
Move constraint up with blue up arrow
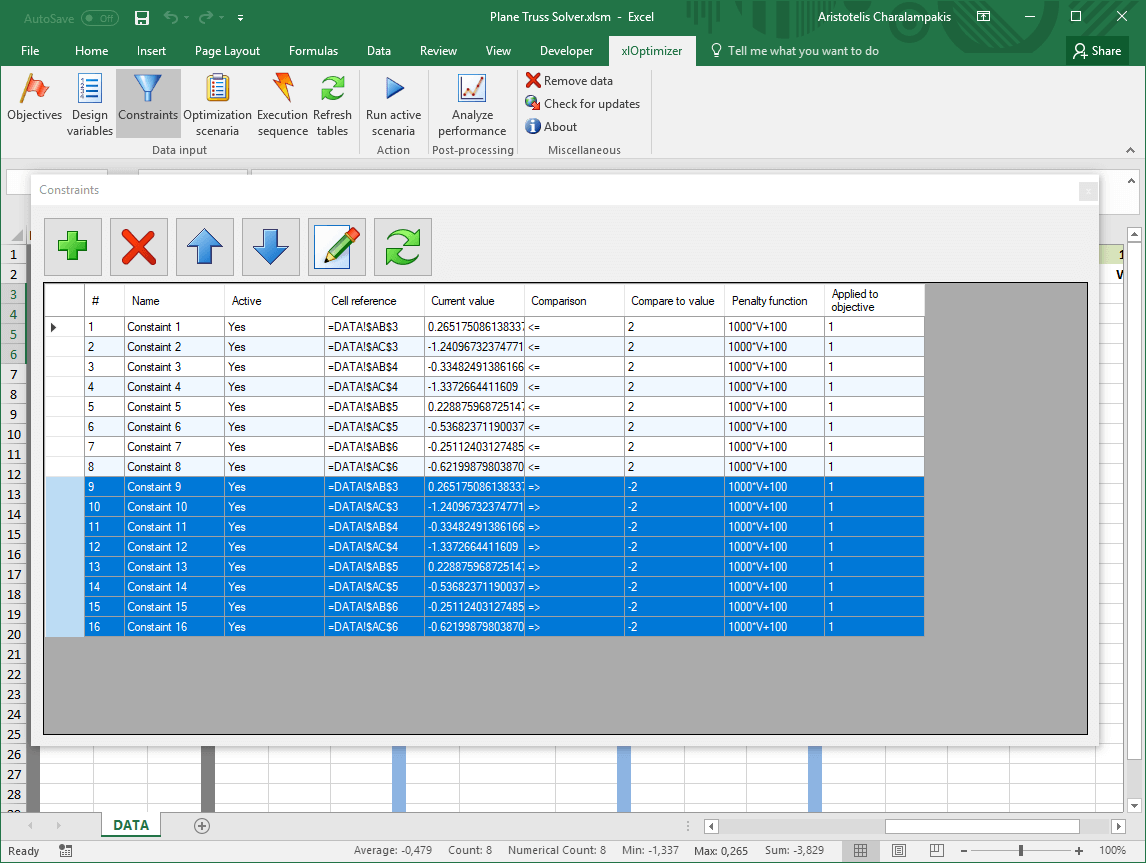coord(204,247)
